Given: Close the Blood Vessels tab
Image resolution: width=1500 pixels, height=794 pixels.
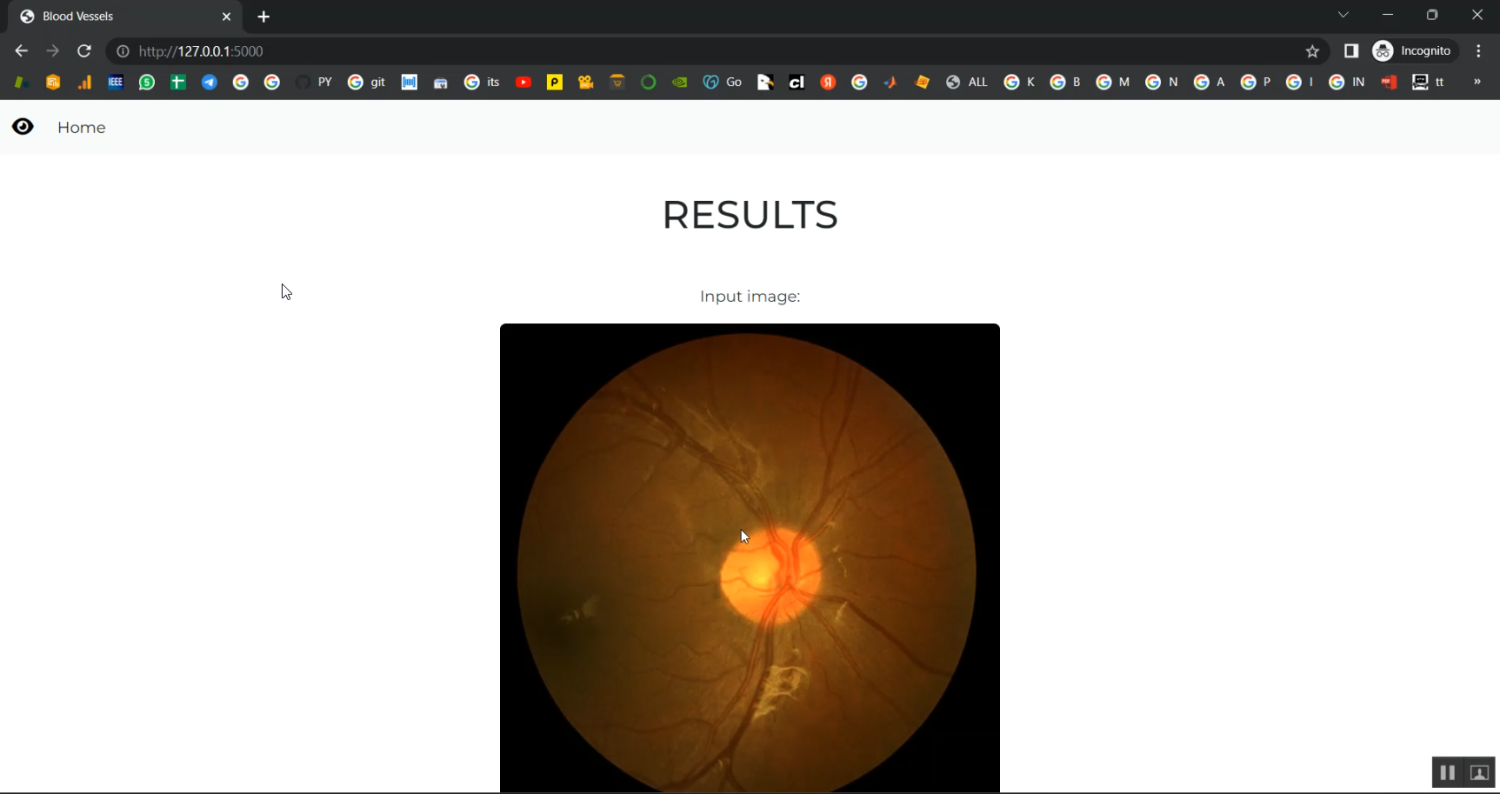Looking at the screenshot, I should coord(226,17).
